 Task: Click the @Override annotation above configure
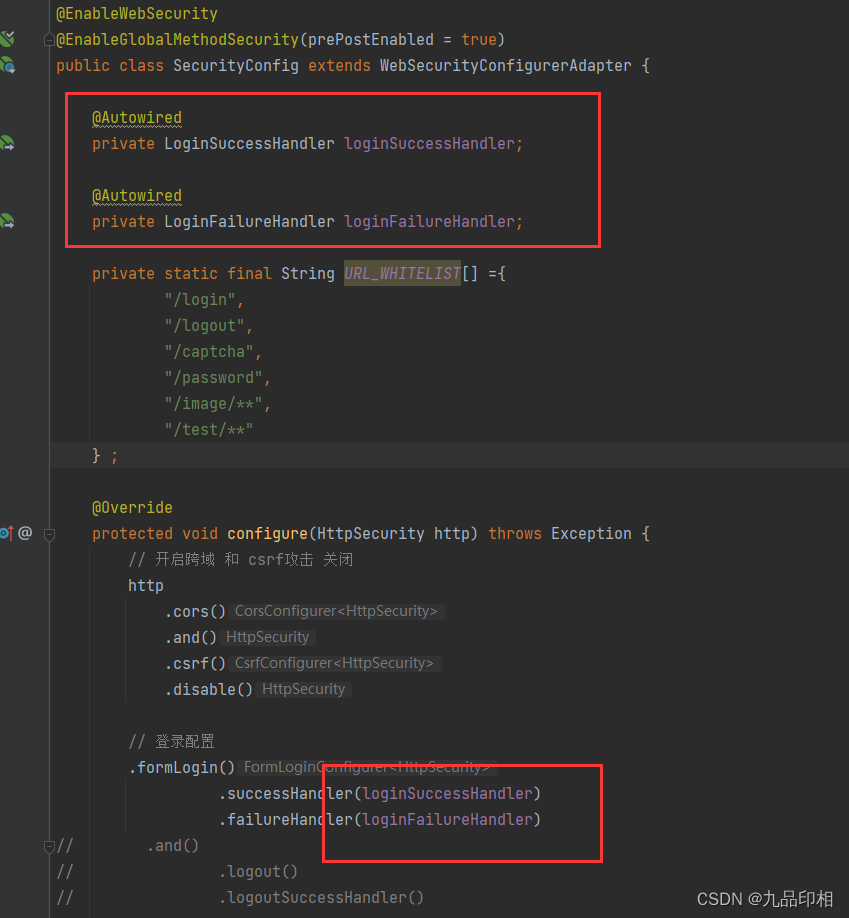coord(132,507)
